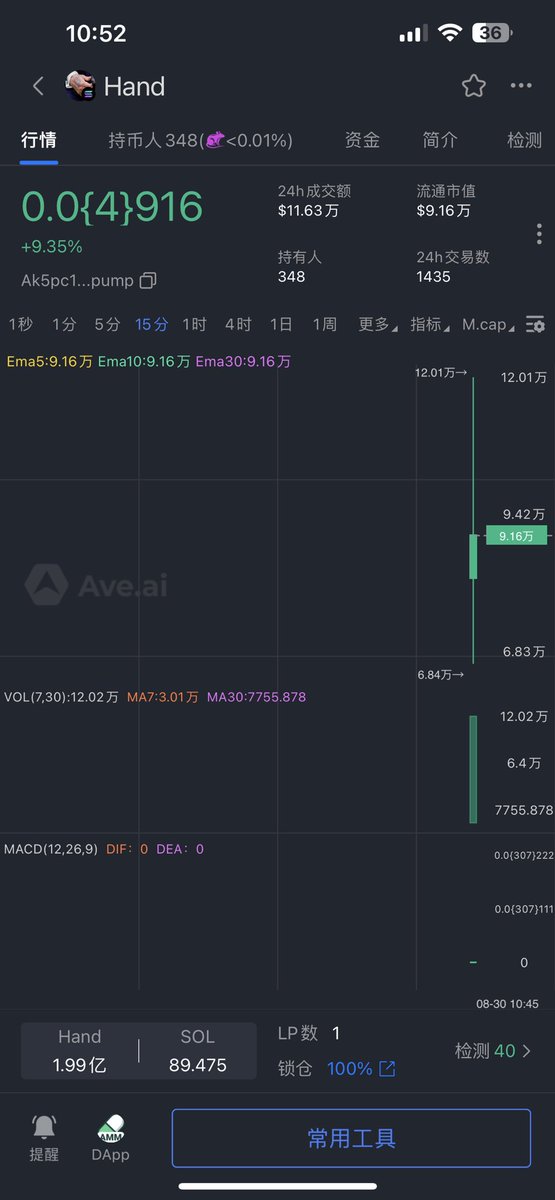Open the three-dot more options menu
This screenshot has height=1200, width=555.
[521, 86]
